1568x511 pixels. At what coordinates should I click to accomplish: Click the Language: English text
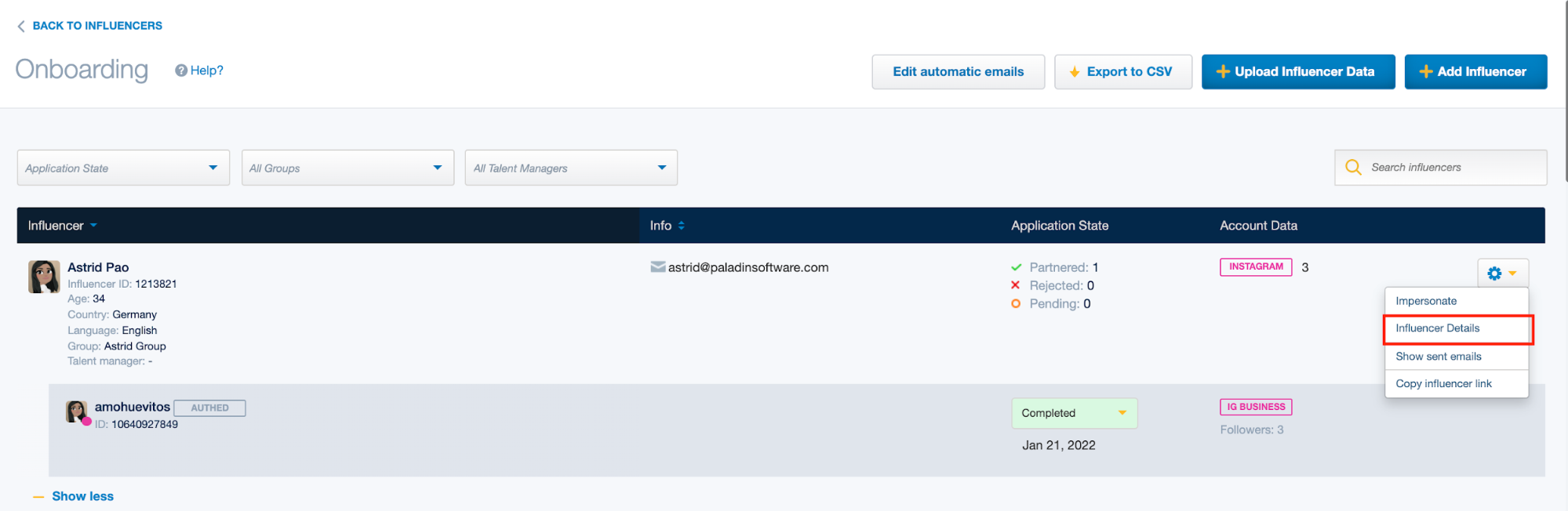tap(112, 330)
